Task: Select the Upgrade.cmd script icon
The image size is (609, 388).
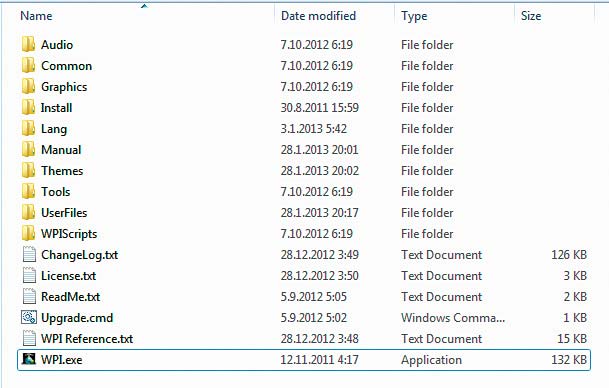Action: click(29, 317)
